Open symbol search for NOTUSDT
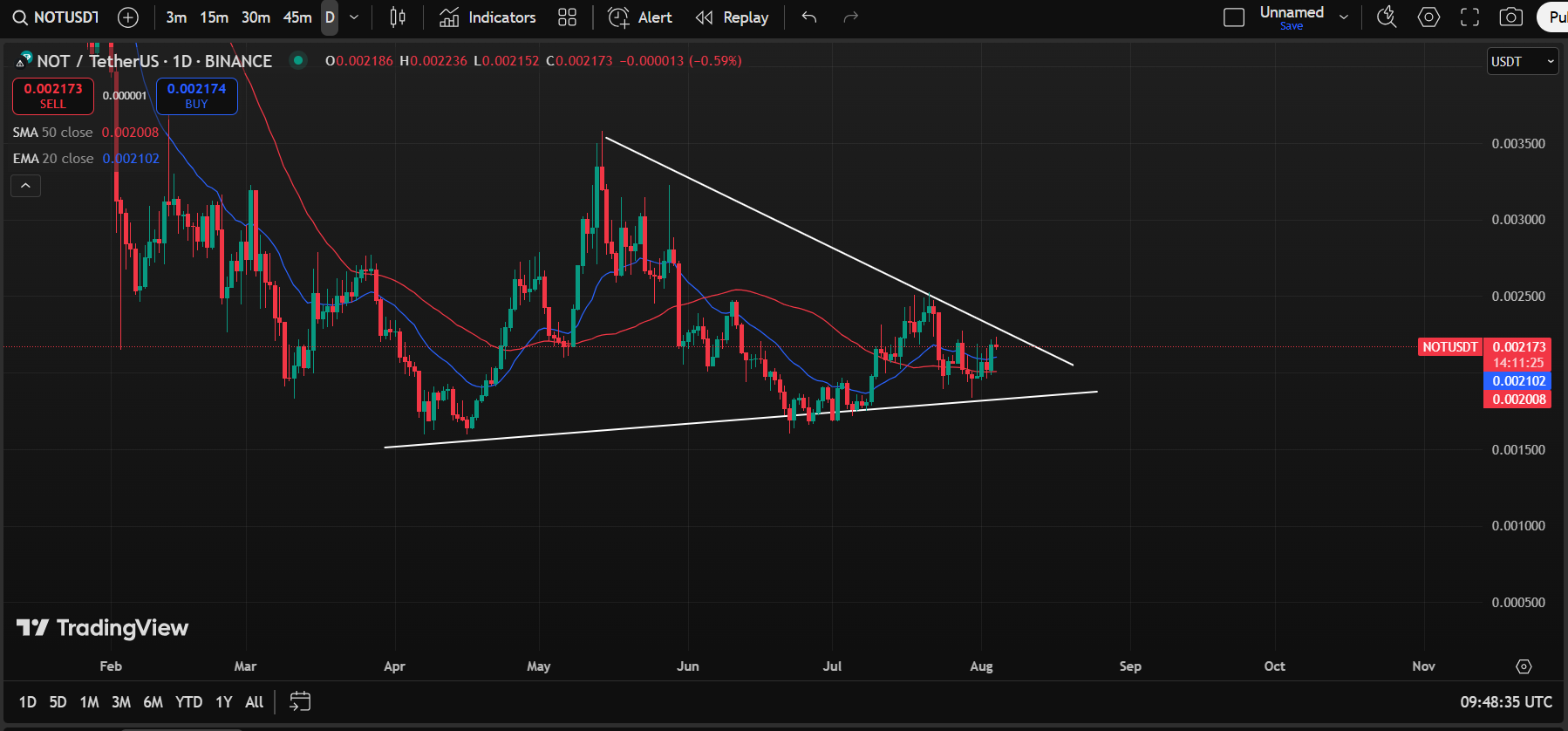 [x=56, y=17]
